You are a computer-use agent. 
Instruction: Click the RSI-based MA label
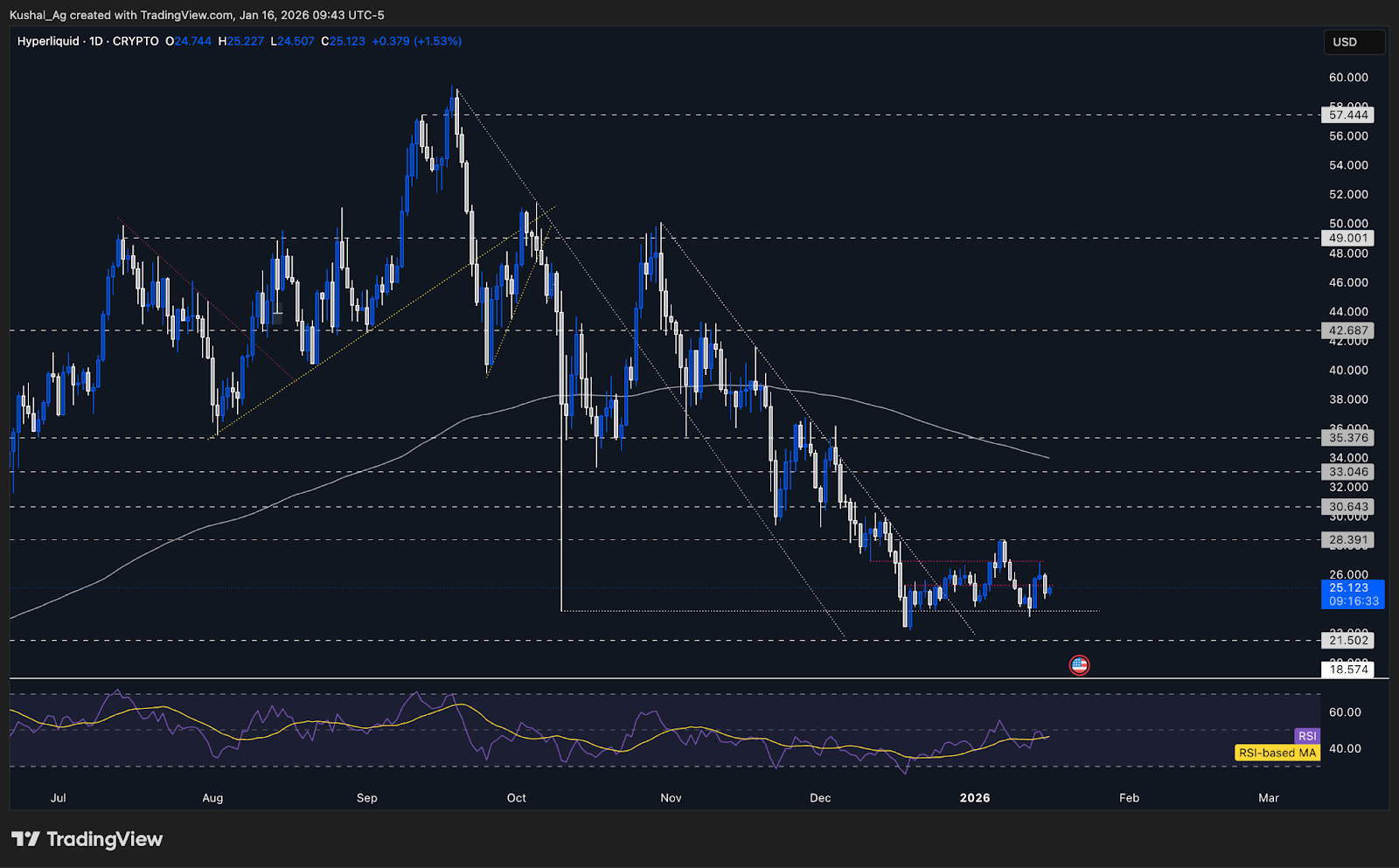click(1277, 753)
